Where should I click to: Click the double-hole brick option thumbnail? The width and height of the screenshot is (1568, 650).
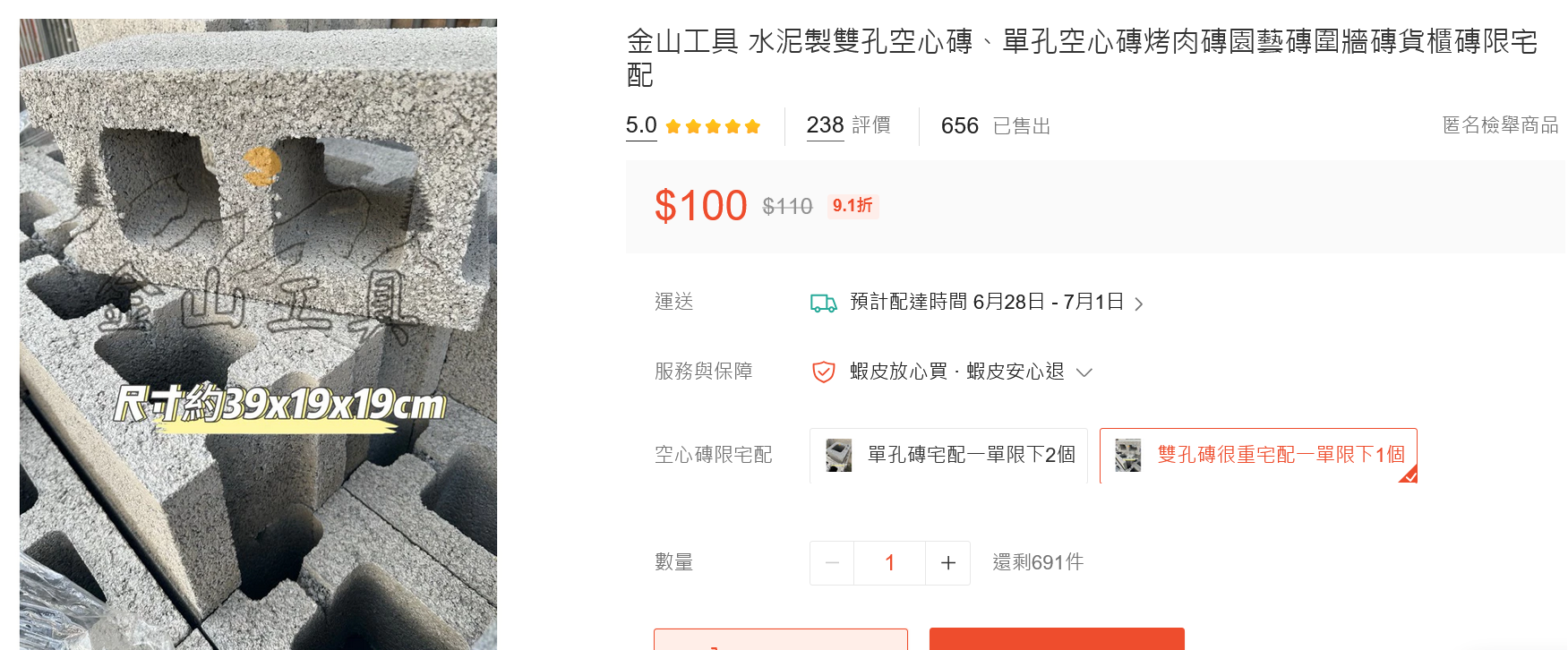1128,455
